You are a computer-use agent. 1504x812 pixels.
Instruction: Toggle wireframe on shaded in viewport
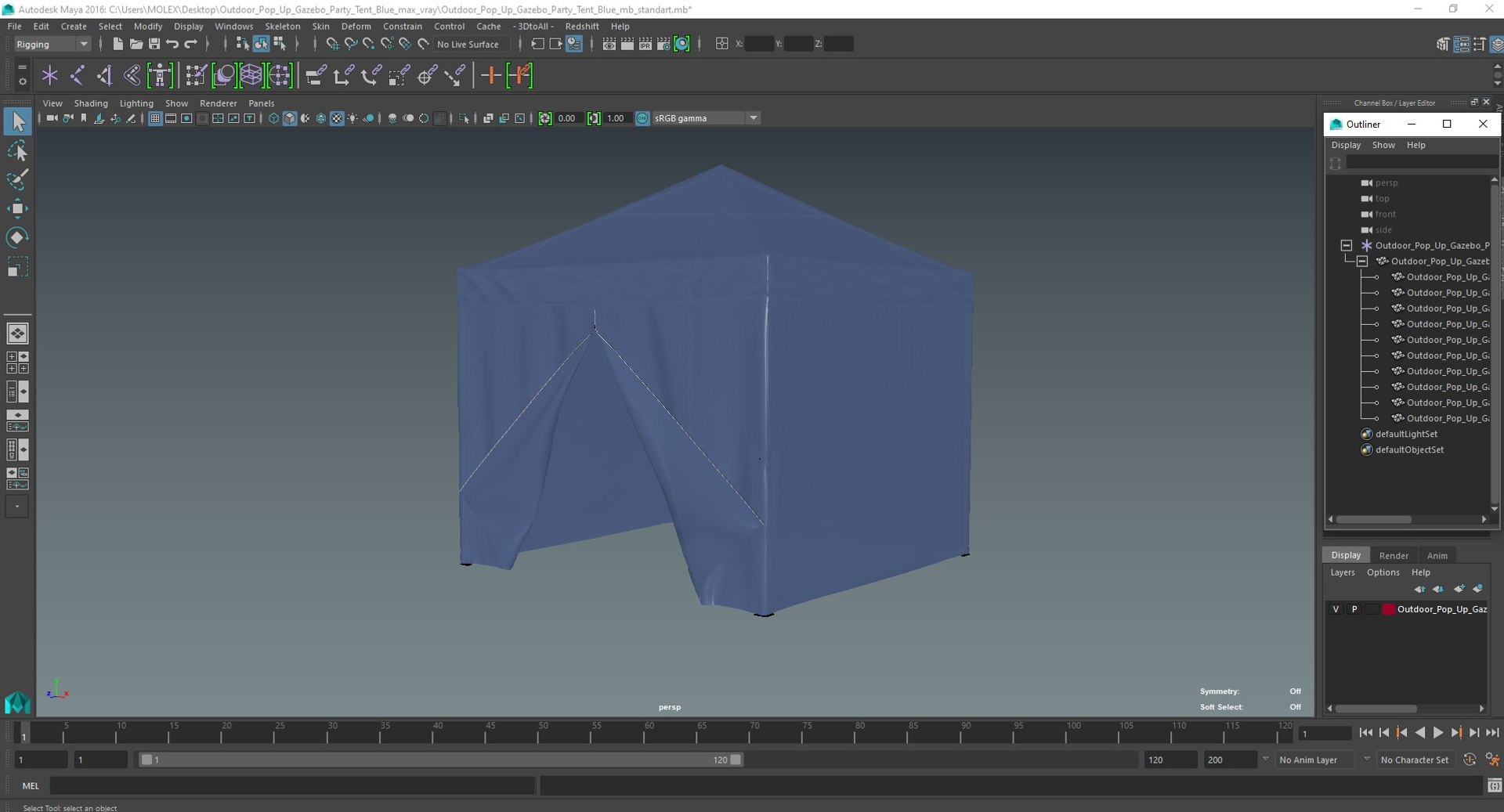pos(320,118)
